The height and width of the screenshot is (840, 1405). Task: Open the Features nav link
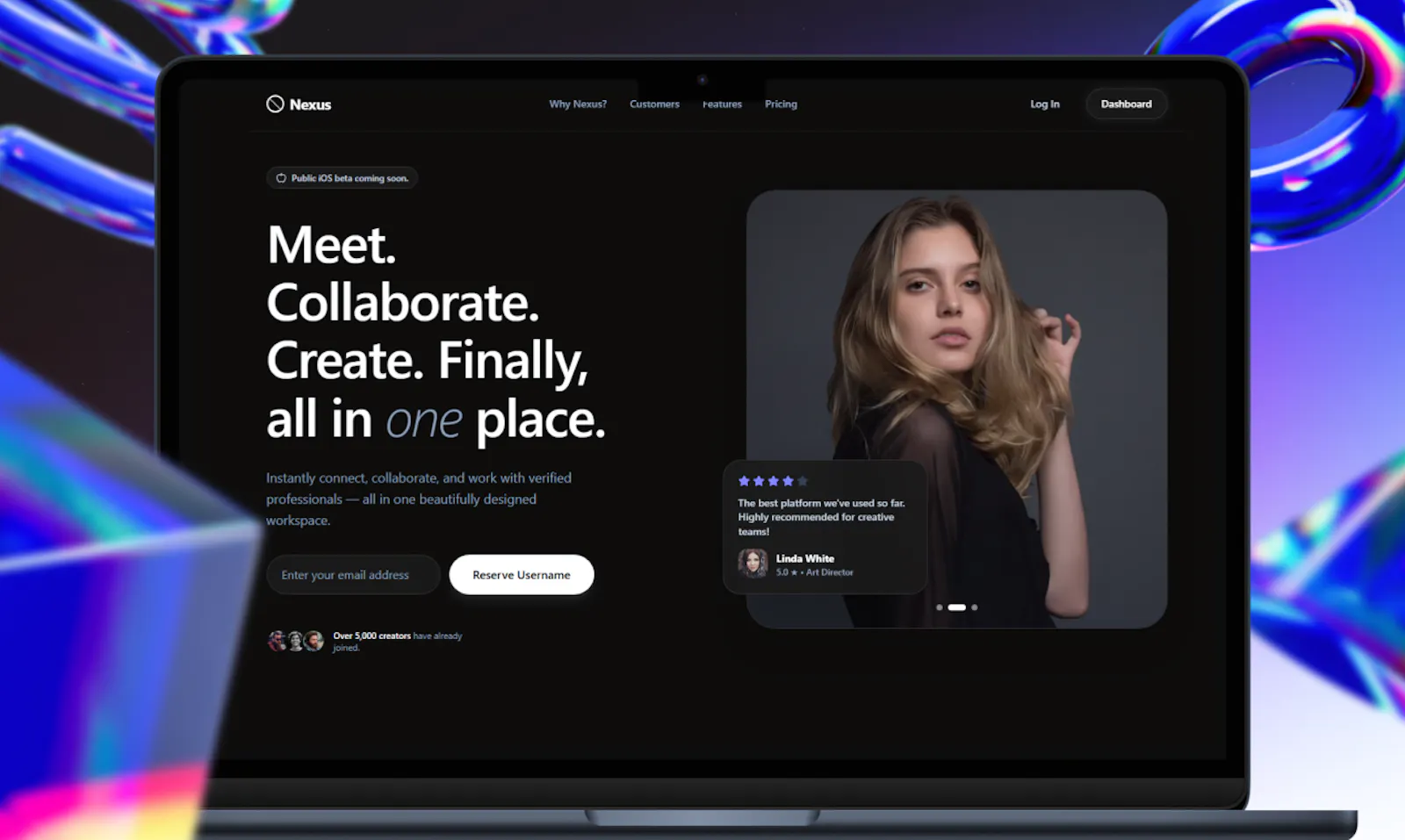pos(722,104)
